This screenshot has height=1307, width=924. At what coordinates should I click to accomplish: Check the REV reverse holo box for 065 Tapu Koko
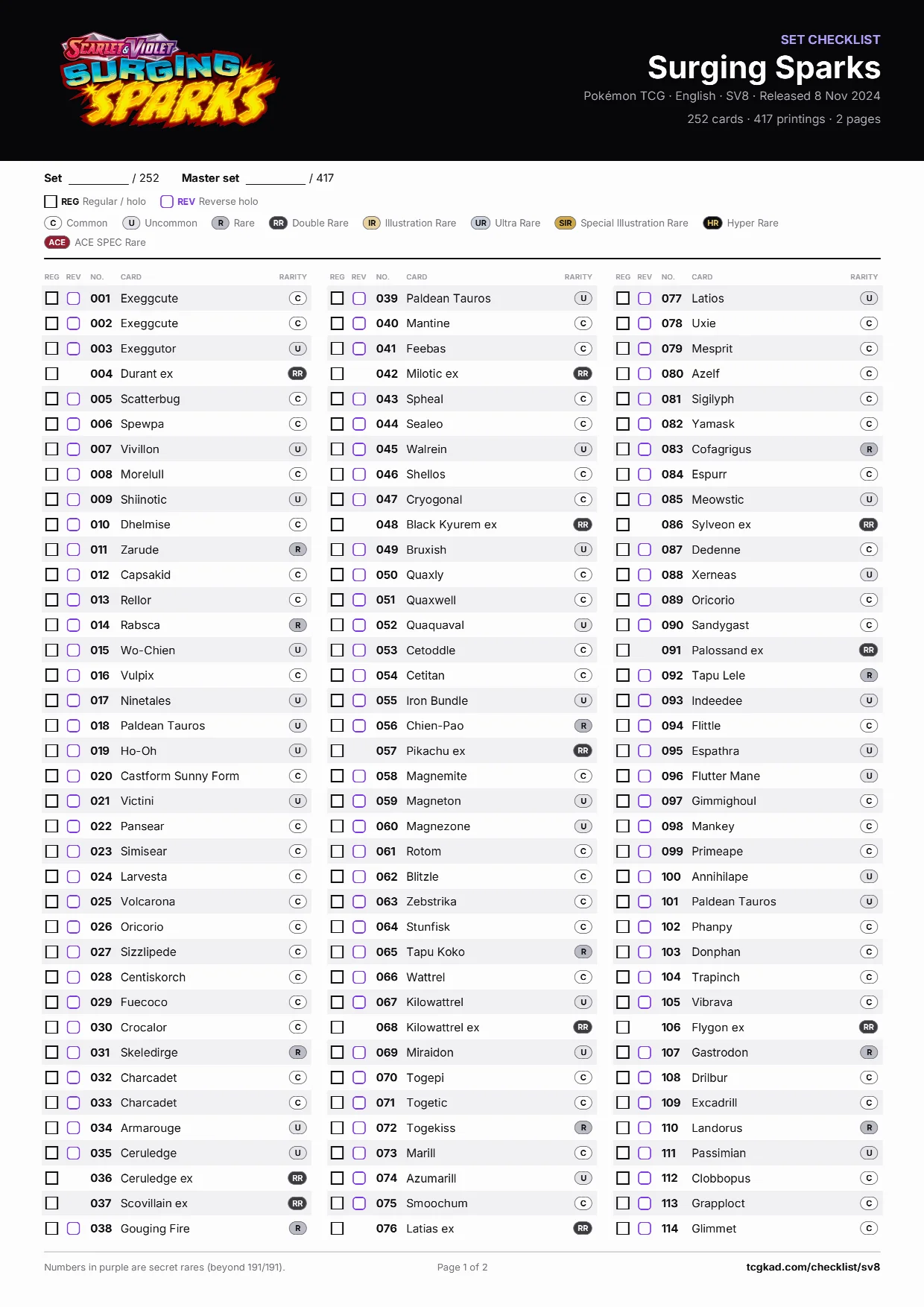coord(359,952)
